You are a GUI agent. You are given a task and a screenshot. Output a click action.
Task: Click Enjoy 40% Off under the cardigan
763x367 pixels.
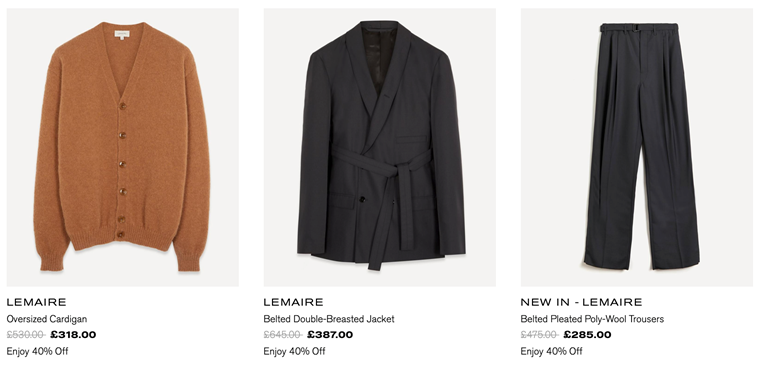tap(37, 351)
